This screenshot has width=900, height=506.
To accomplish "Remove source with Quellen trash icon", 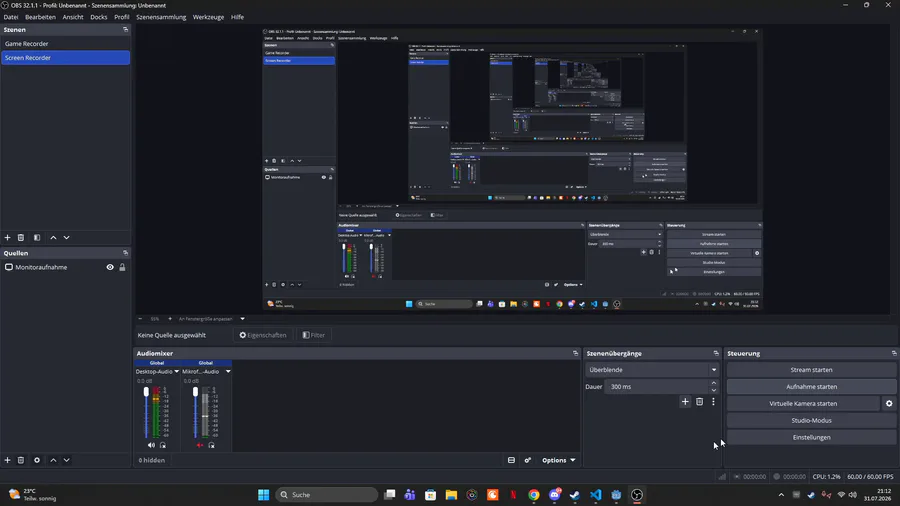I will coord(21,460).
